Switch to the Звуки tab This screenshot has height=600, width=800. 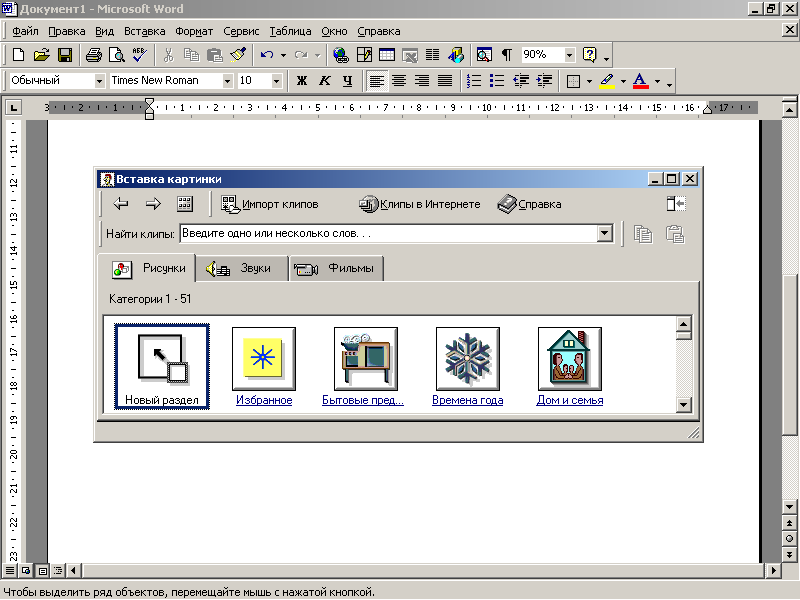tap(242, 268)
